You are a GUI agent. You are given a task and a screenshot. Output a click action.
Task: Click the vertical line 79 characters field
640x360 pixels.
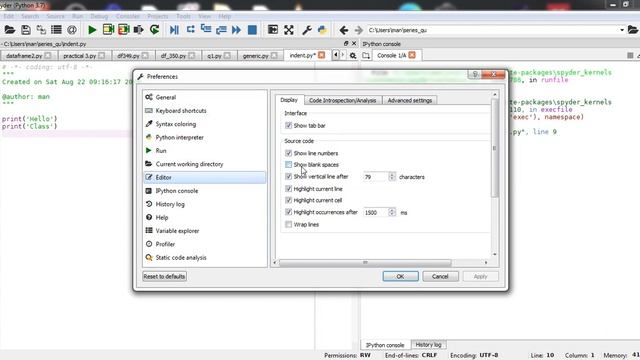(x=376, y=177)
